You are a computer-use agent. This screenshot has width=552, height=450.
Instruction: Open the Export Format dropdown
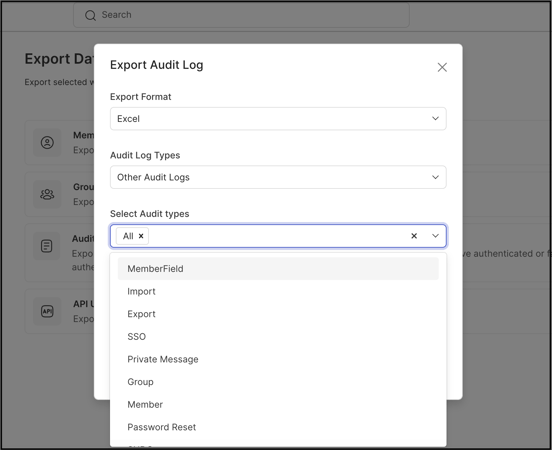[278, 119]
